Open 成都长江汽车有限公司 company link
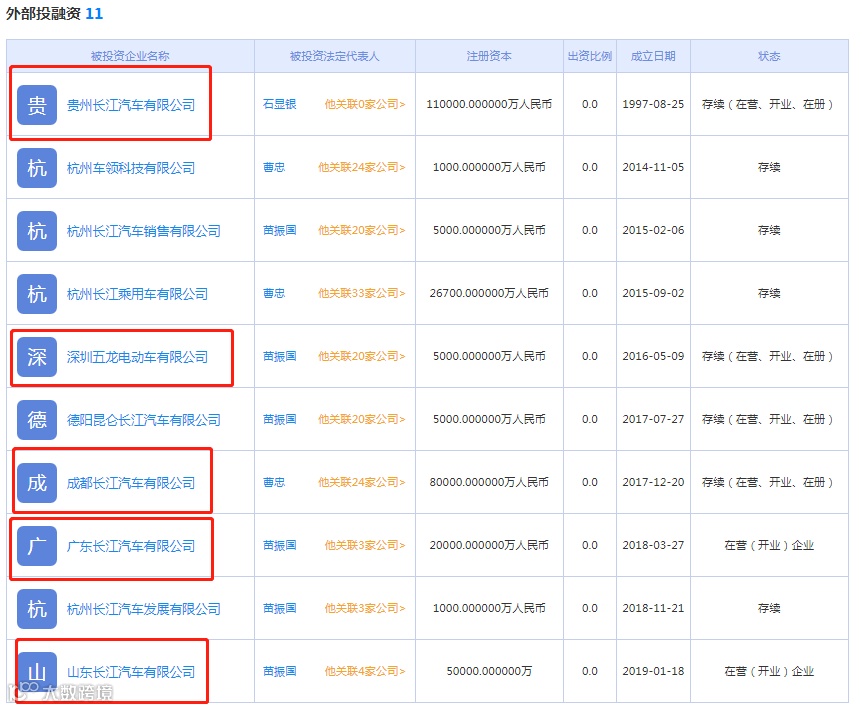Screen dimensions: 862x709 (131, 483)
